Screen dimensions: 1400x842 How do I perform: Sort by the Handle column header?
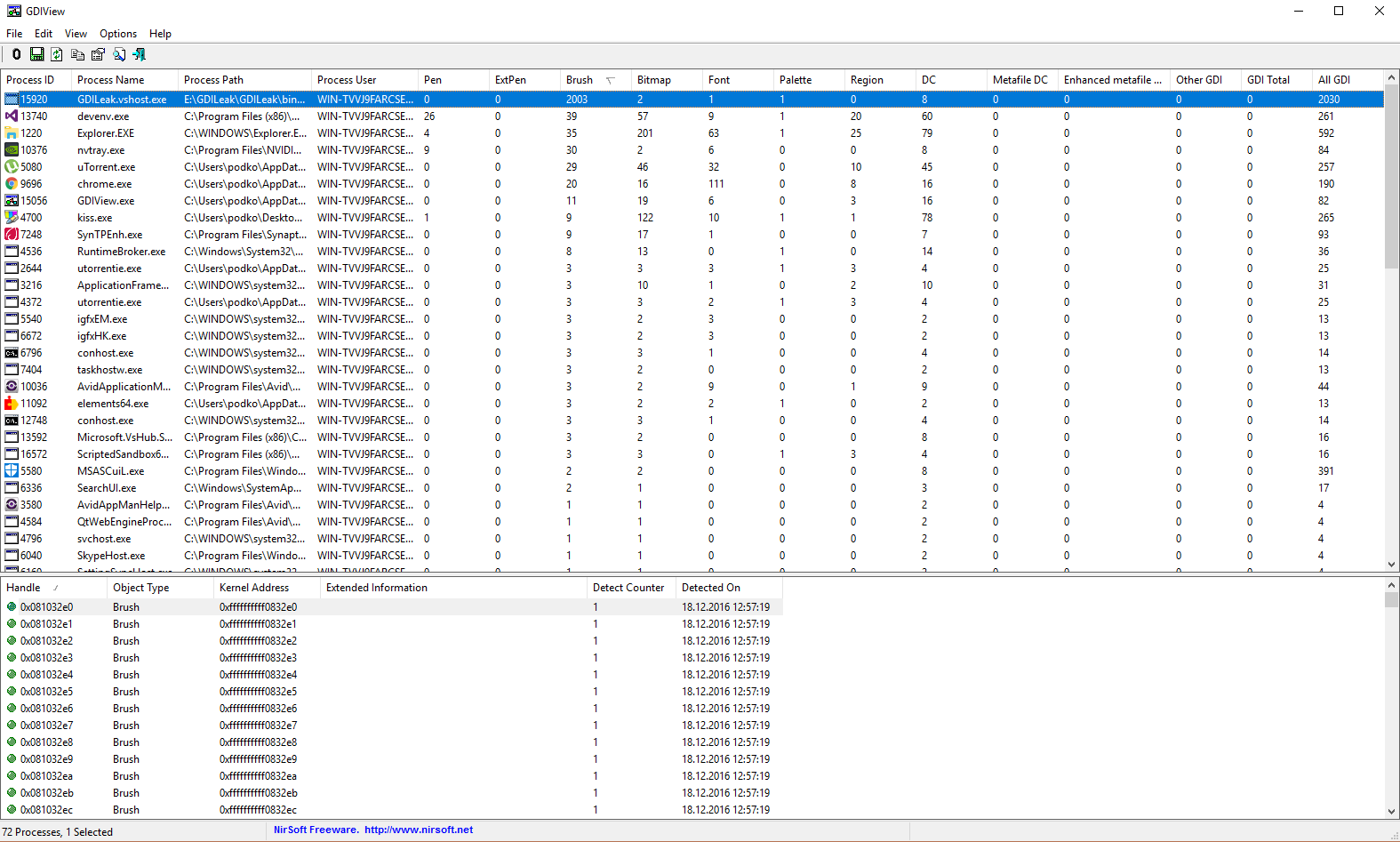pos(53,588)
